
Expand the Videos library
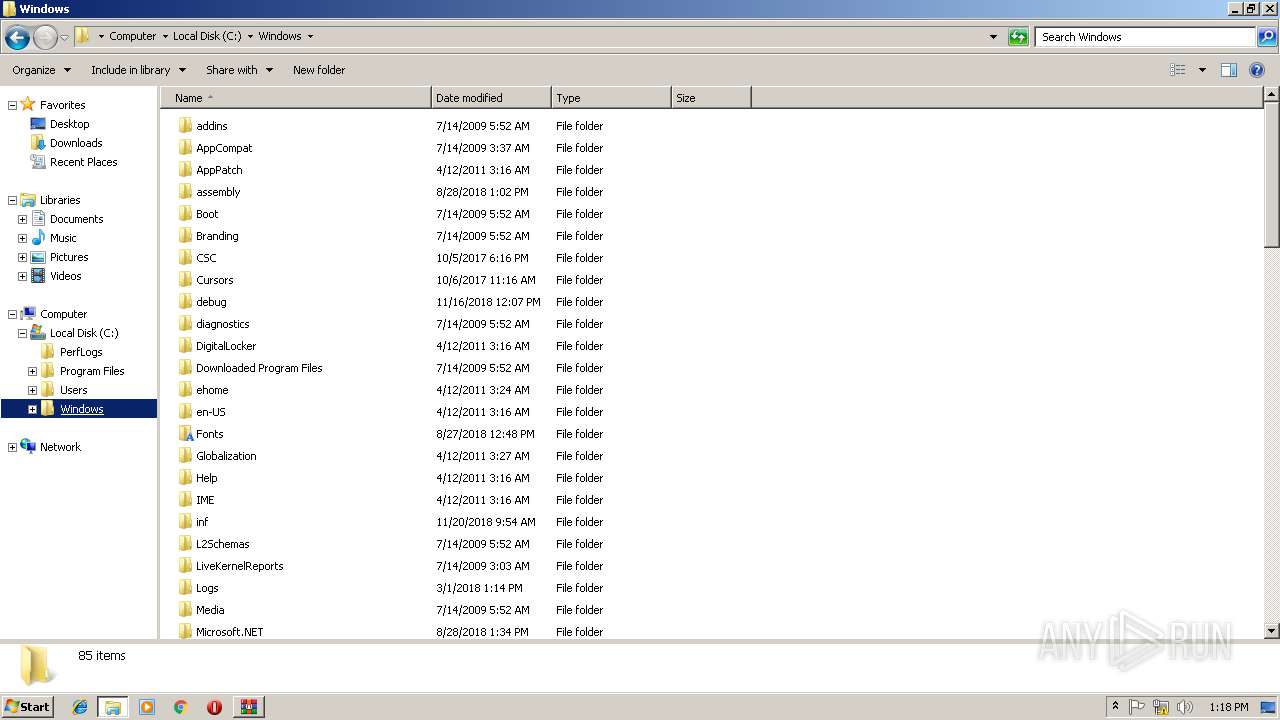pos(22,276)
